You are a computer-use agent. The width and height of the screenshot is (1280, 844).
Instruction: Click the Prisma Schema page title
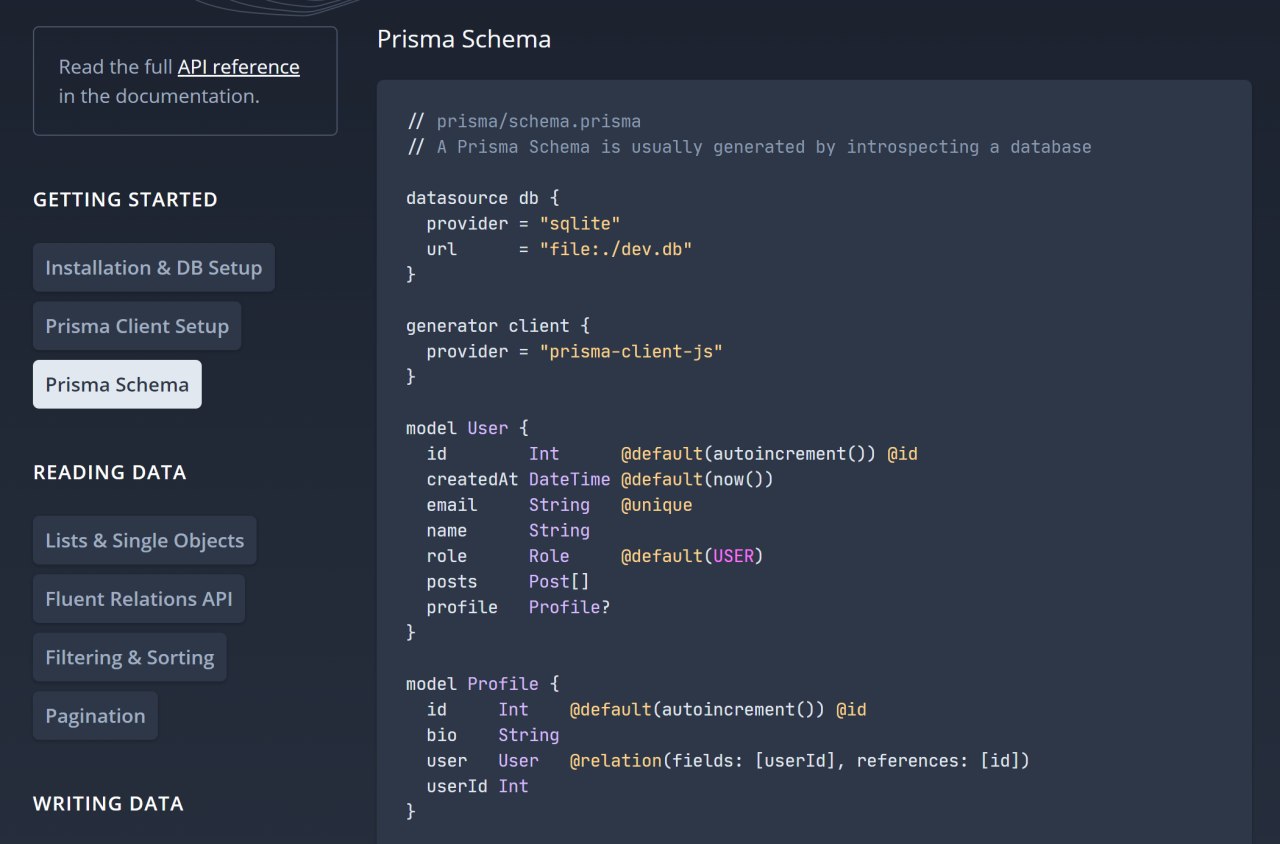(464, 39)
